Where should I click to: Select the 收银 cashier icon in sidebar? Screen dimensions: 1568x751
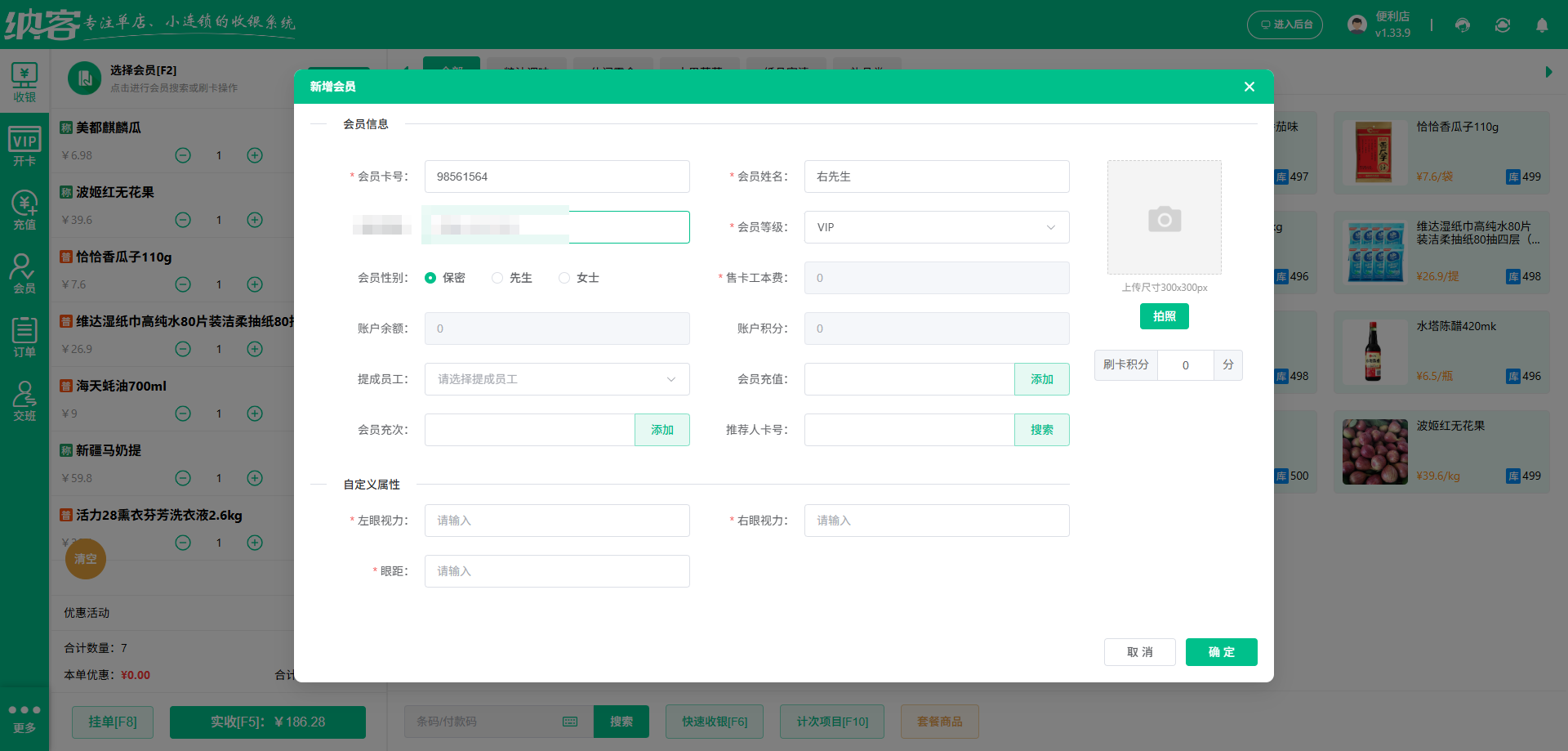pyautogui.click(x=24, y=81)
